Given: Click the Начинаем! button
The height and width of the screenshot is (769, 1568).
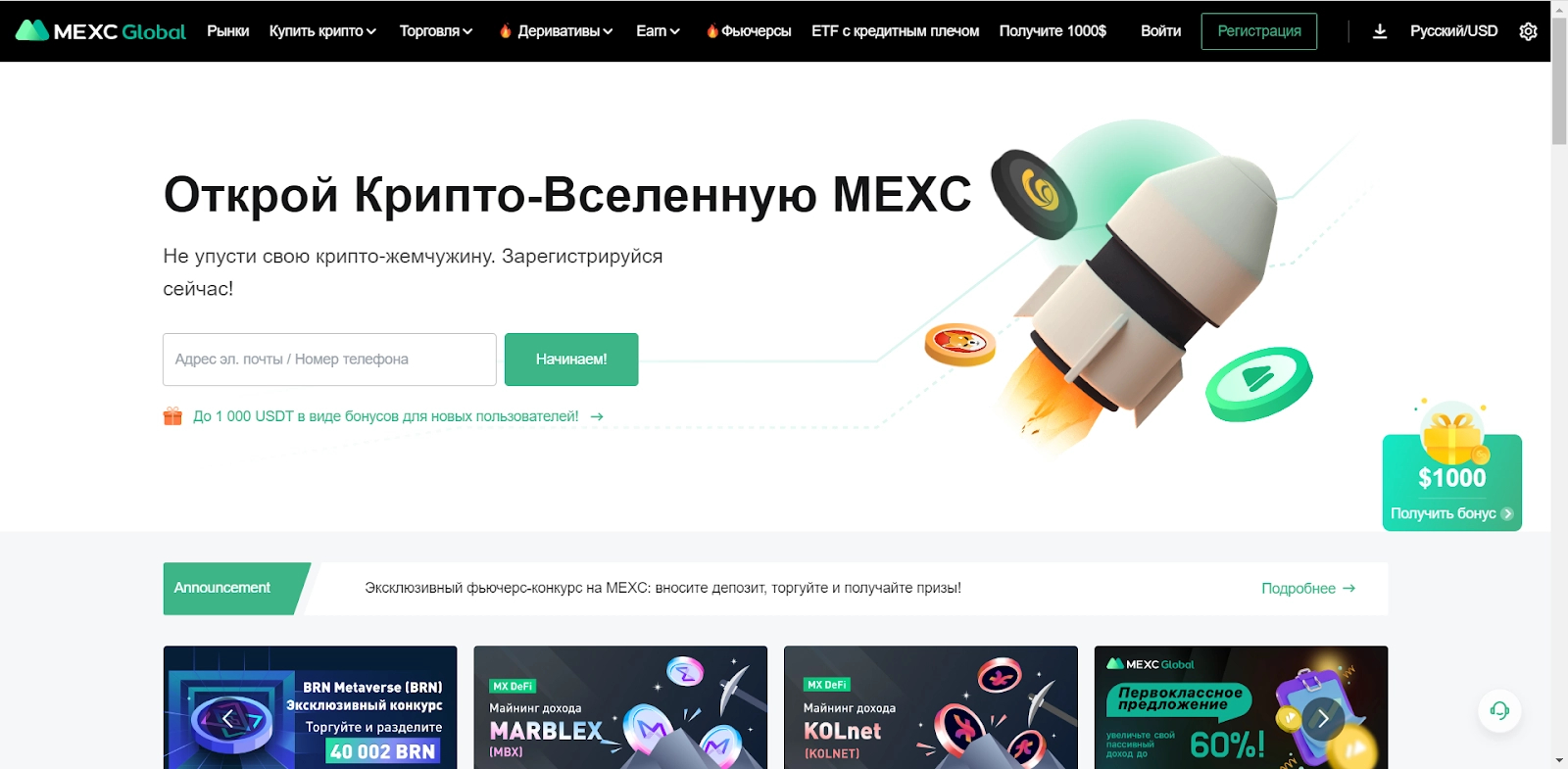Looking at the screenshot, I should coord(571,360).
